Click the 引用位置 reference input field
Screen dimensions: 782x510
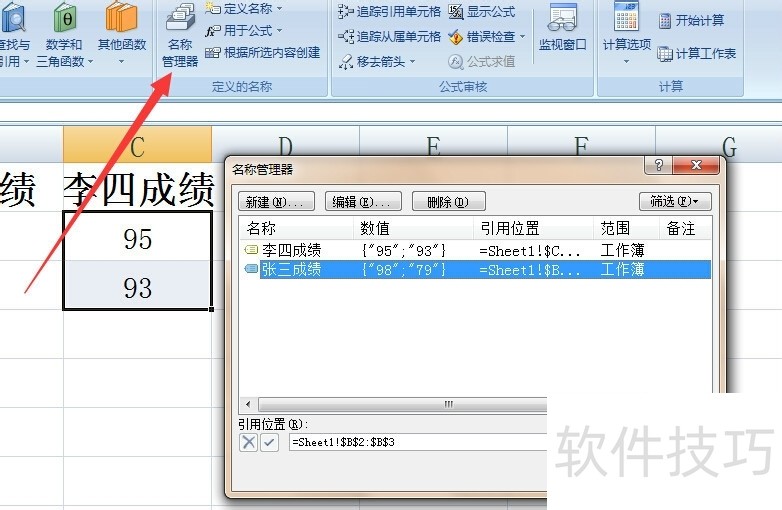tap(418, 442)
